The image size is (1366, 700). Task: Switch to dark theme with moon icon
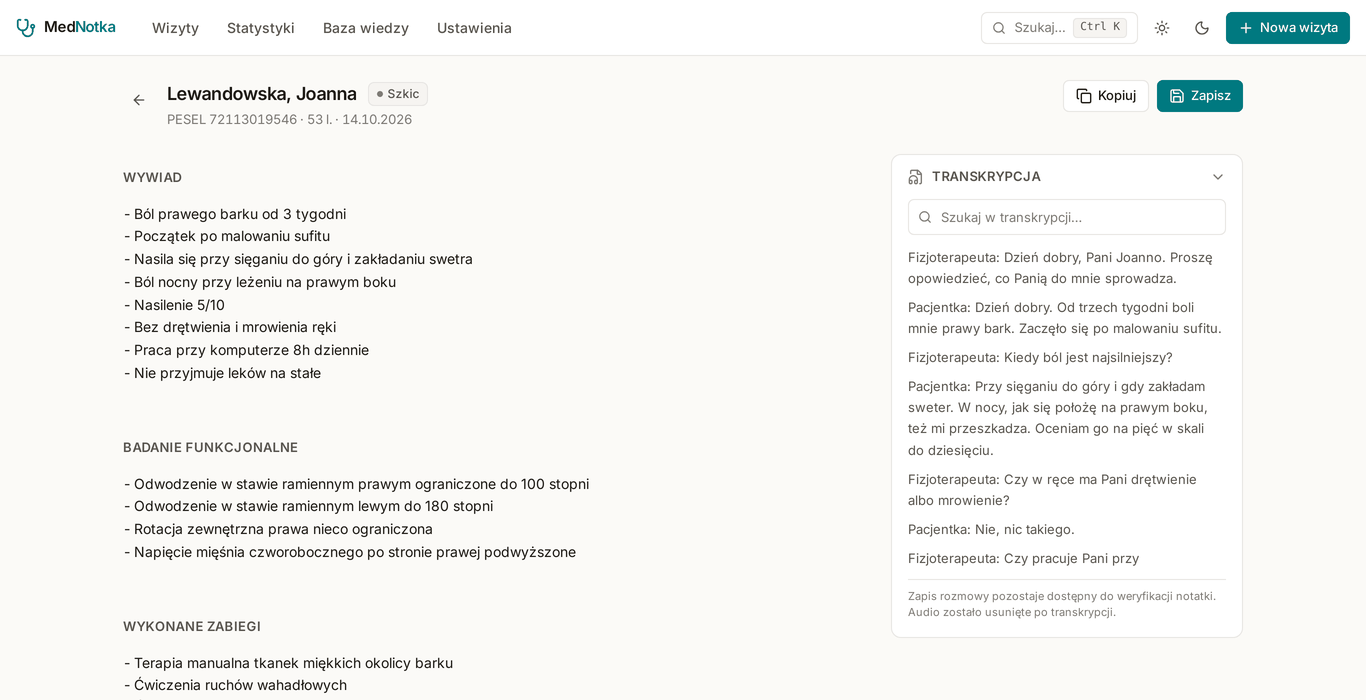1202,28
